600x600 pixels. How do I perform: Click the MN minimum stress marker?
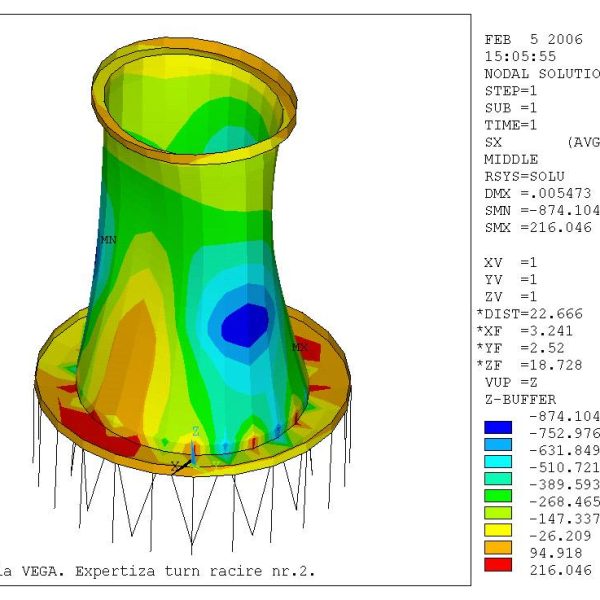[x=108, y=241]
